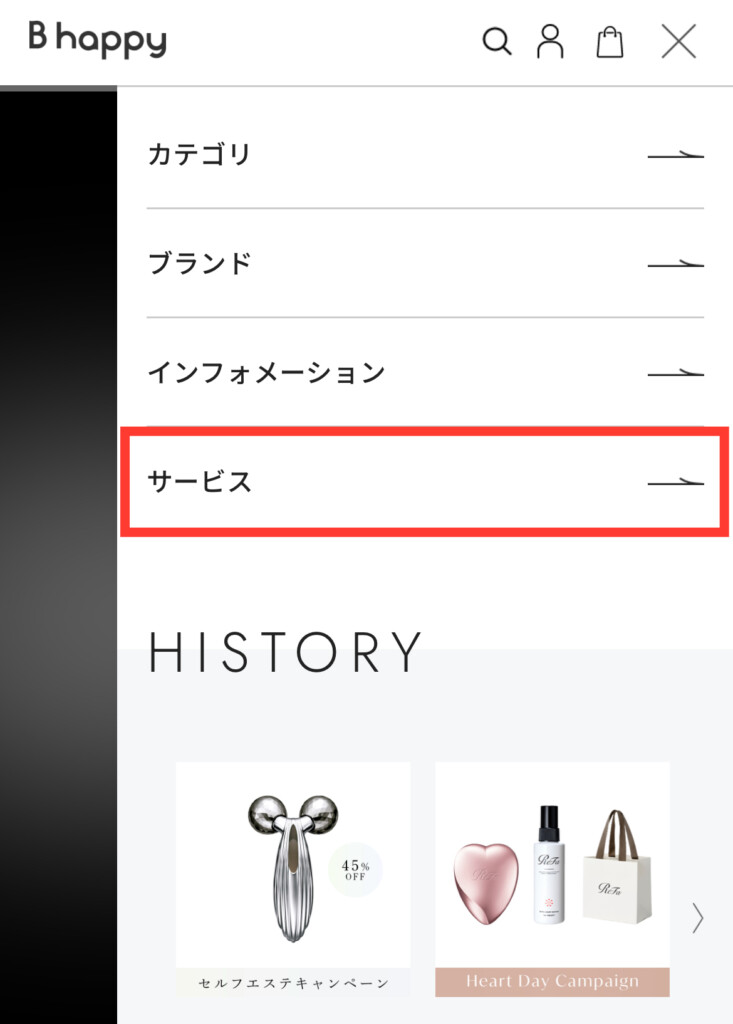Open the search magnifier icon
The image size is (733, 1024).
click(497, 41)
